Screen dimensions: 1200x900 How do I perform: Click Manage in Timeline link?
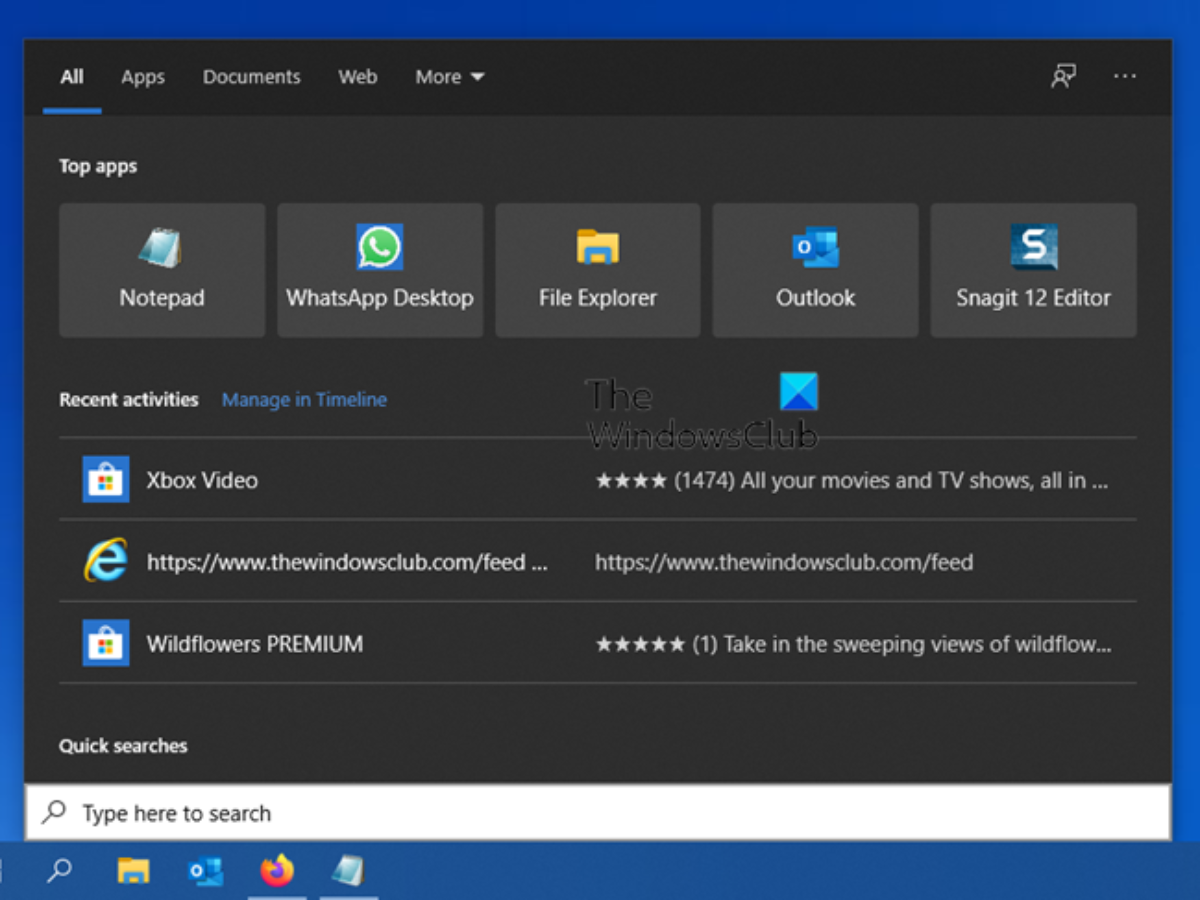[304, 400]
